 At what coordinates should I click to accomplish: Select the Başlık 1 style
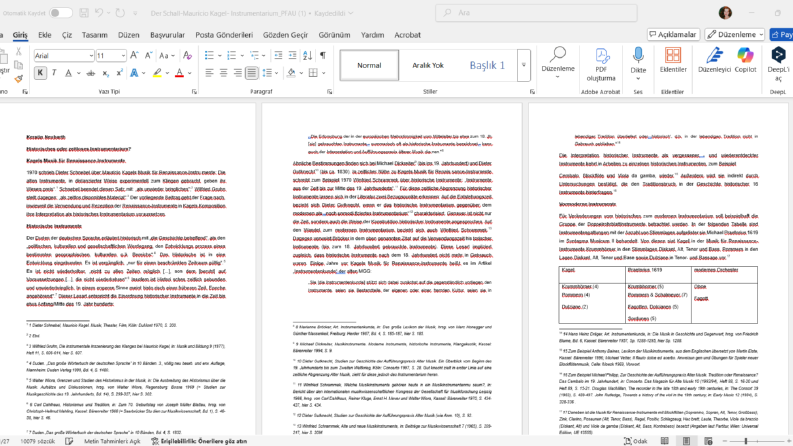[x=487, y=65]
